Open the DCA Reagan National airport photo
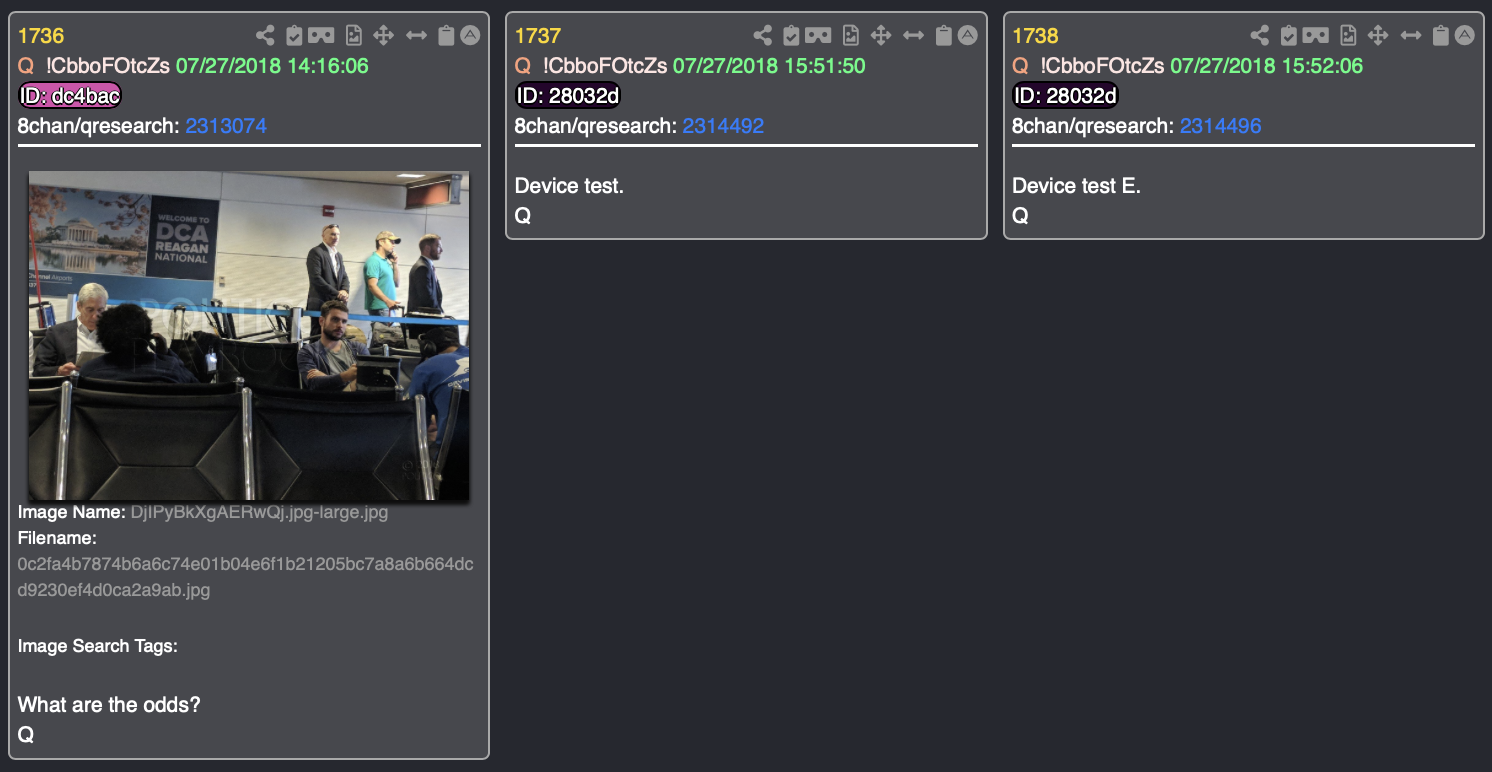 (x=249, y=335)
